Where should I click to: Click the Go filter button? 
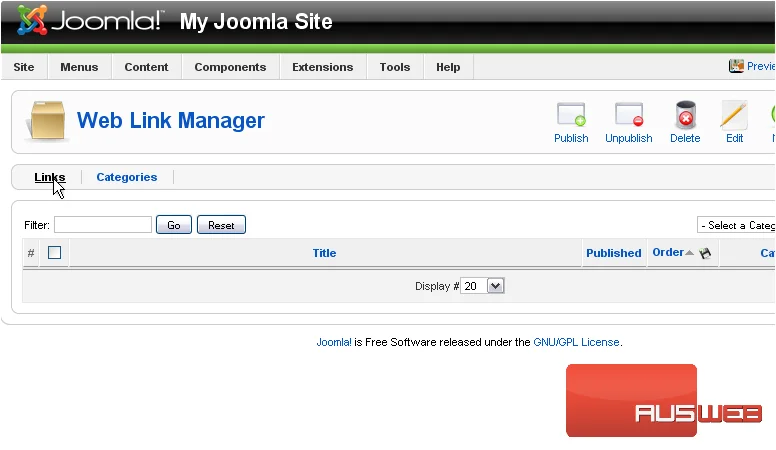point(174,225)
